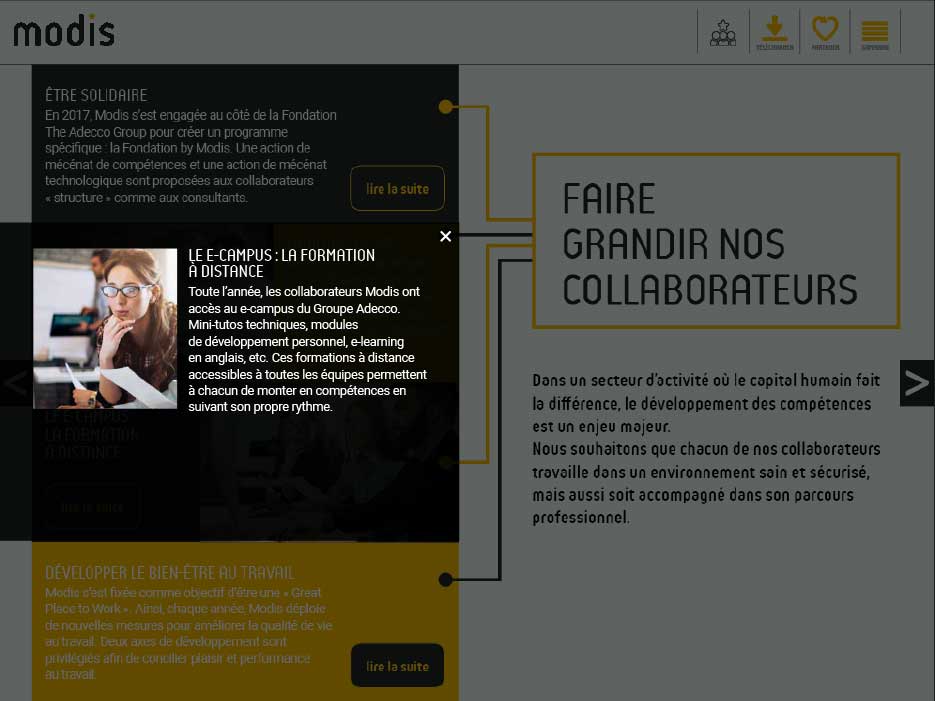Click the photo of the woman with glasses
Viewport: 935px width, 701px height.
[105, 329]
